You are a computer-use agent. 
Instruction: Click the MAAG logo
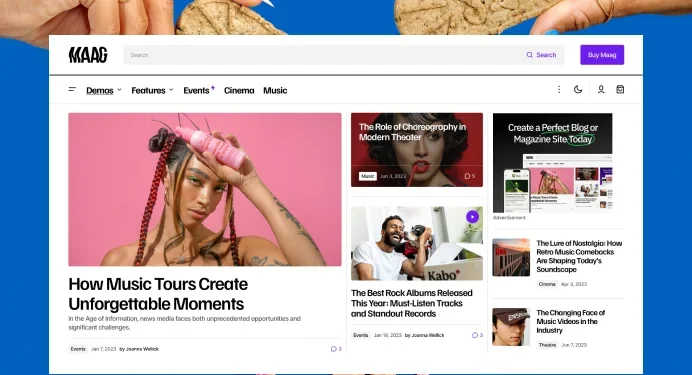tap(88, 55)
